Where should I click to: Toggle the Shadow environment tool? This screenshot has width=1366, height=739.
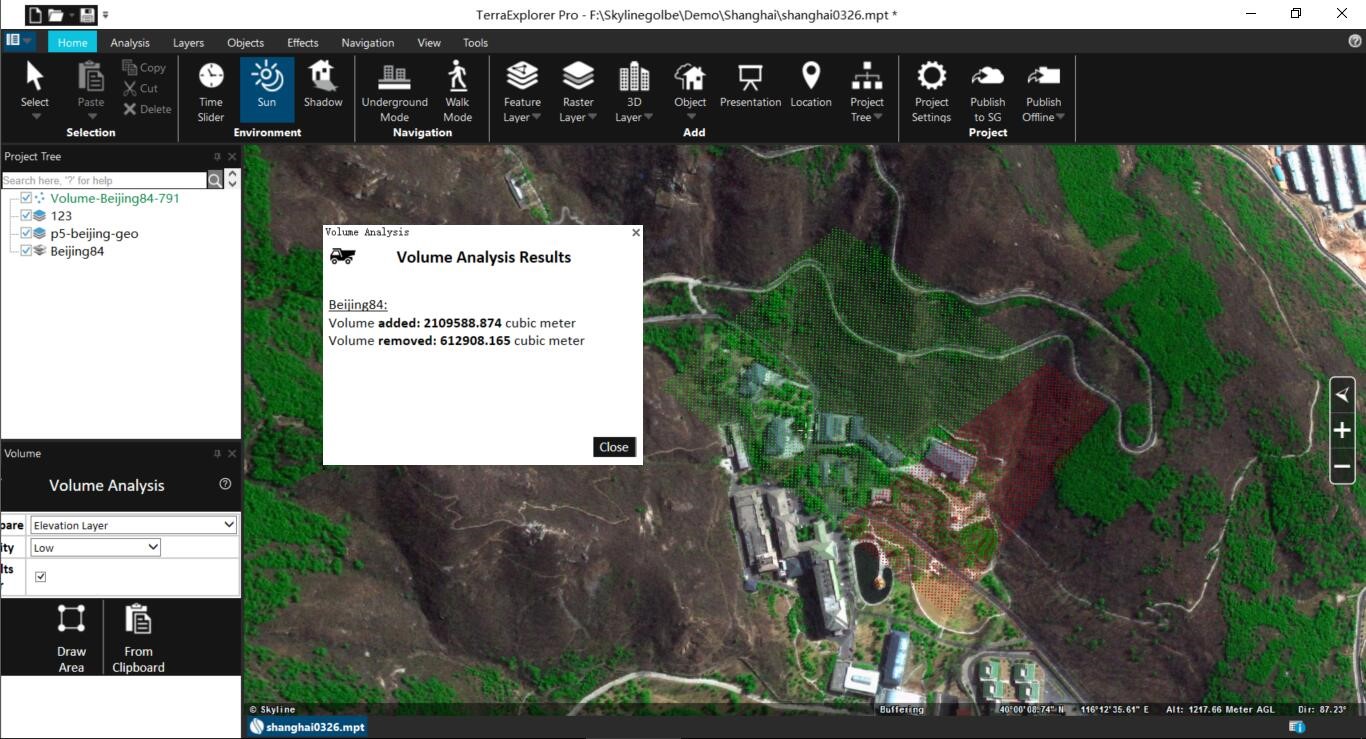[323, 85]
